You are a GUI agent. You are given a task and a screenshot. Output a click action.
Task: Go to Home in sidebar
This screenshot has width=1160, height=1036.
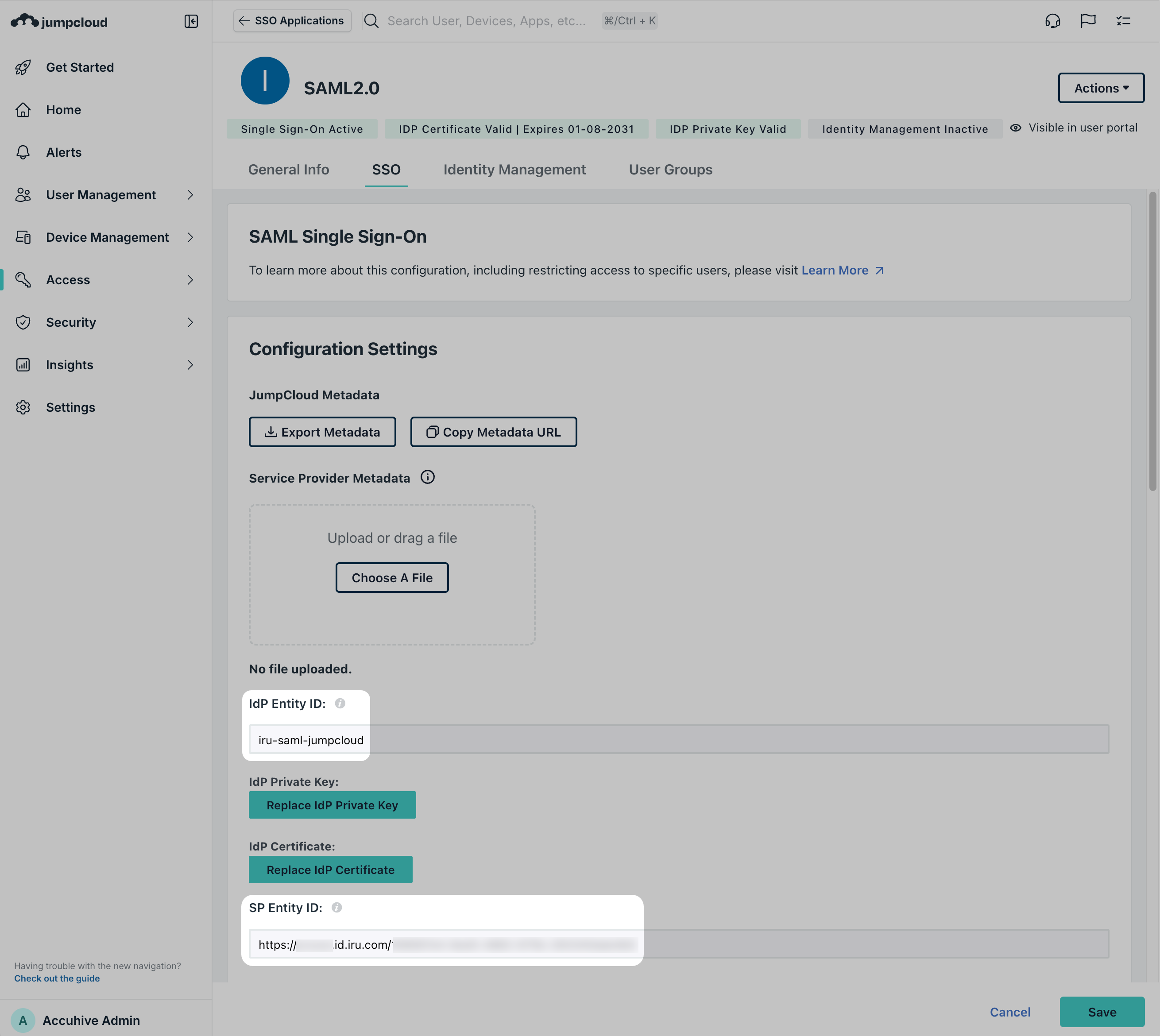click(64, 110)
